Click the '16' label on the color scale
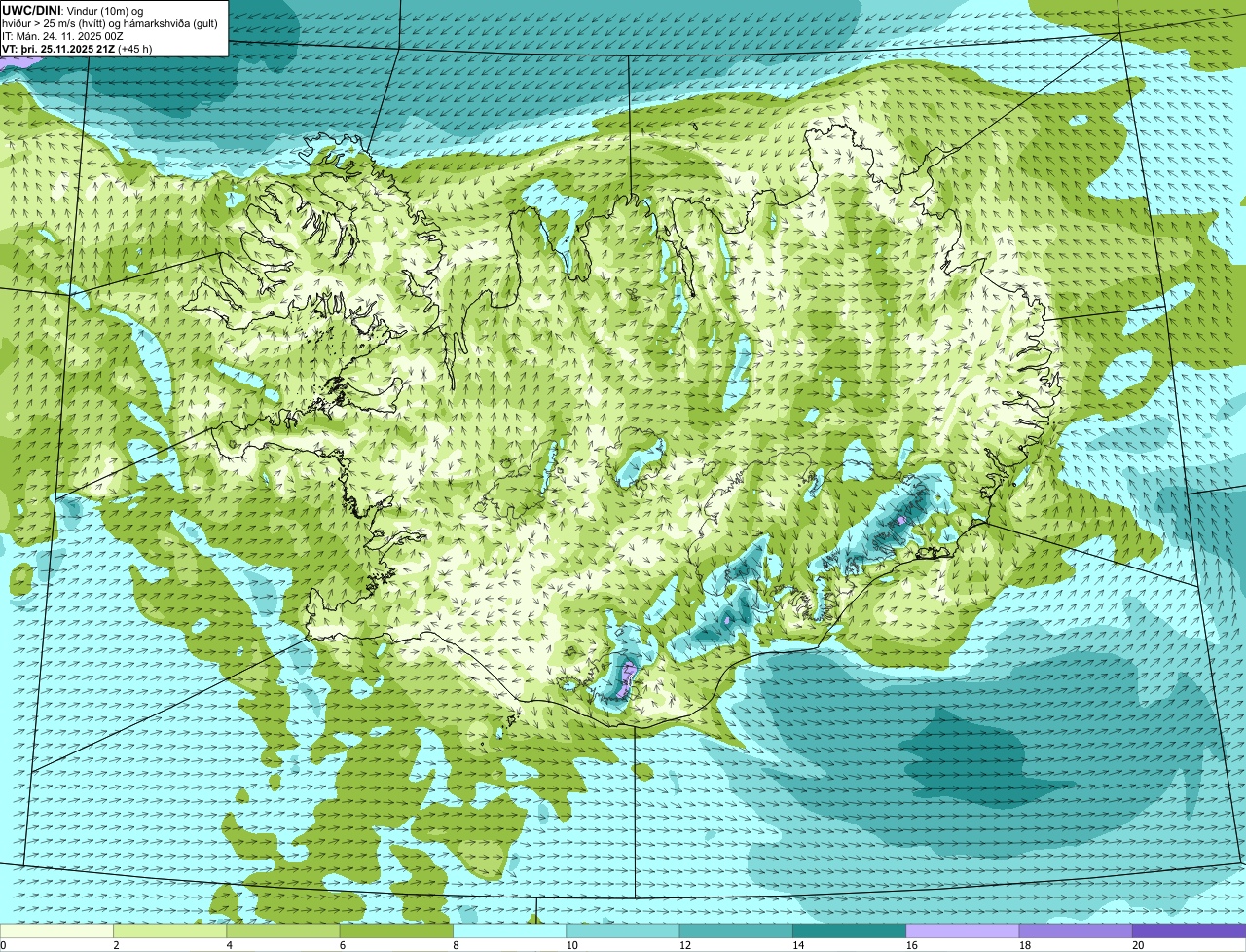1246x952 pixels. 911,945
